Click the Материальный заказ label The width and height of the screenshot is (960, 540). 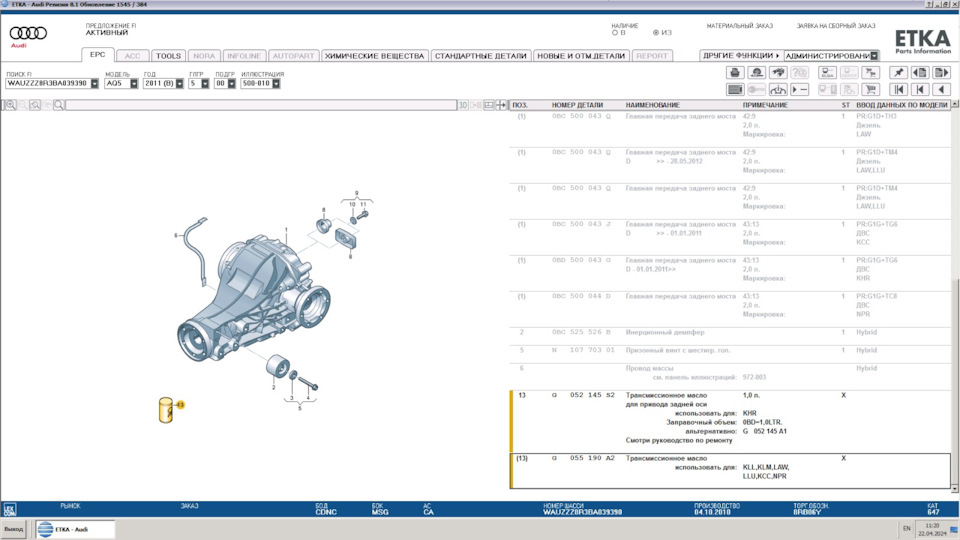[x=740, y=26]
